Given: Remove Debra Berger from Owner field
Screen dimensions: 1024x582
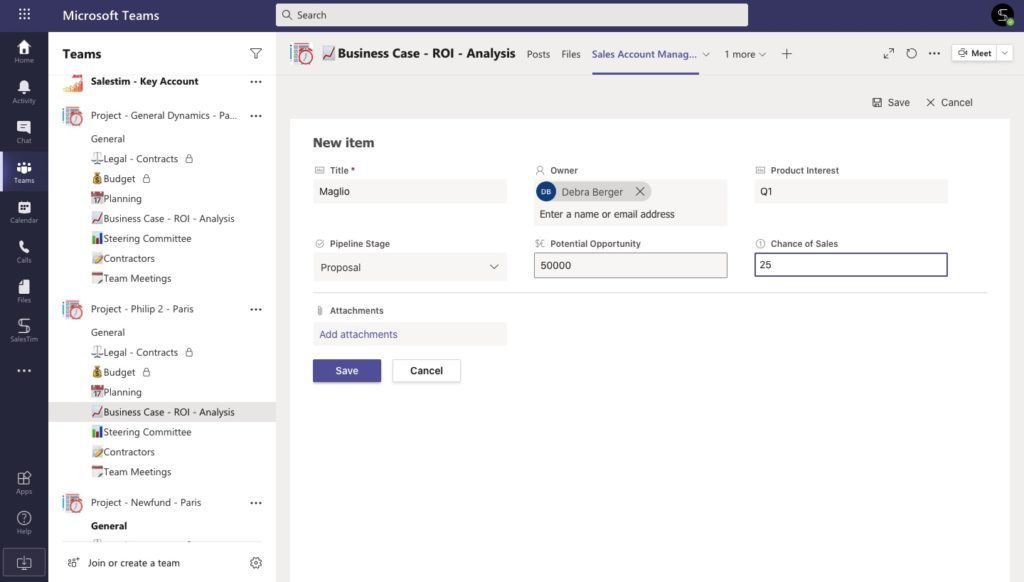Looking at the screenshot, I should pyautogui.click(x=640, y=191).
